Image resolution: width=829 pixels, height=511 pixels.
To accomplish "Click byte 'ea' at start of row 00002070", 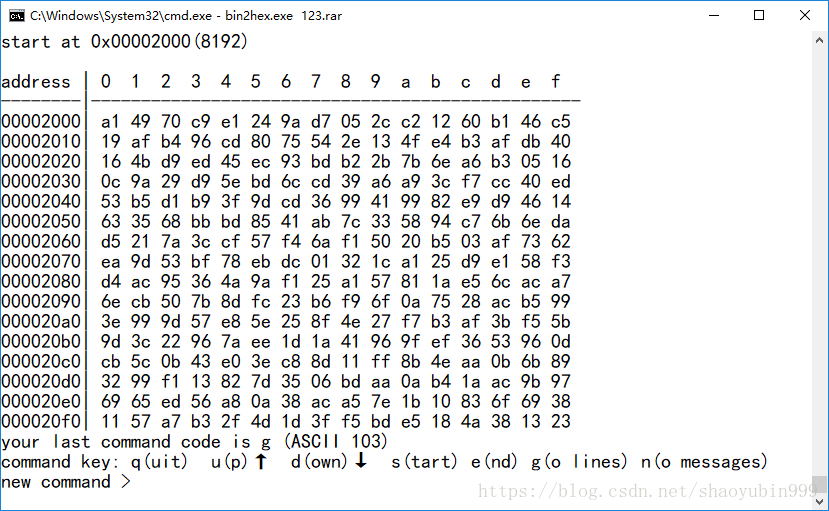I will [110, 262].
